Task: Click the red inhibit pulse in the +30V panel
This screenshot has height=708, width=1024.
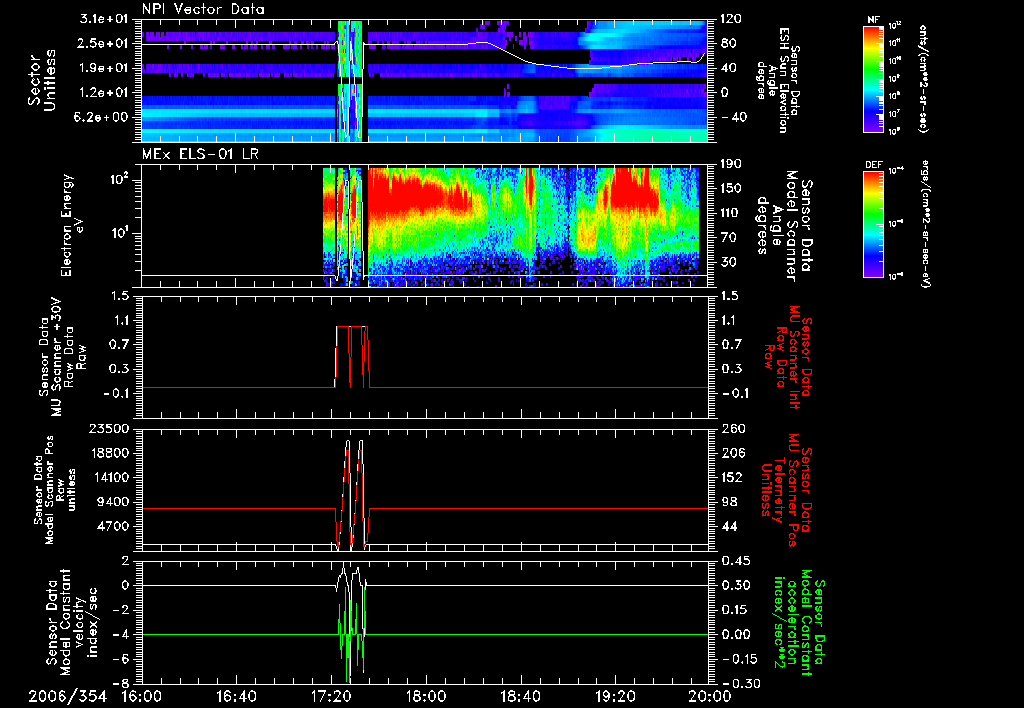Action: (352, 357)
